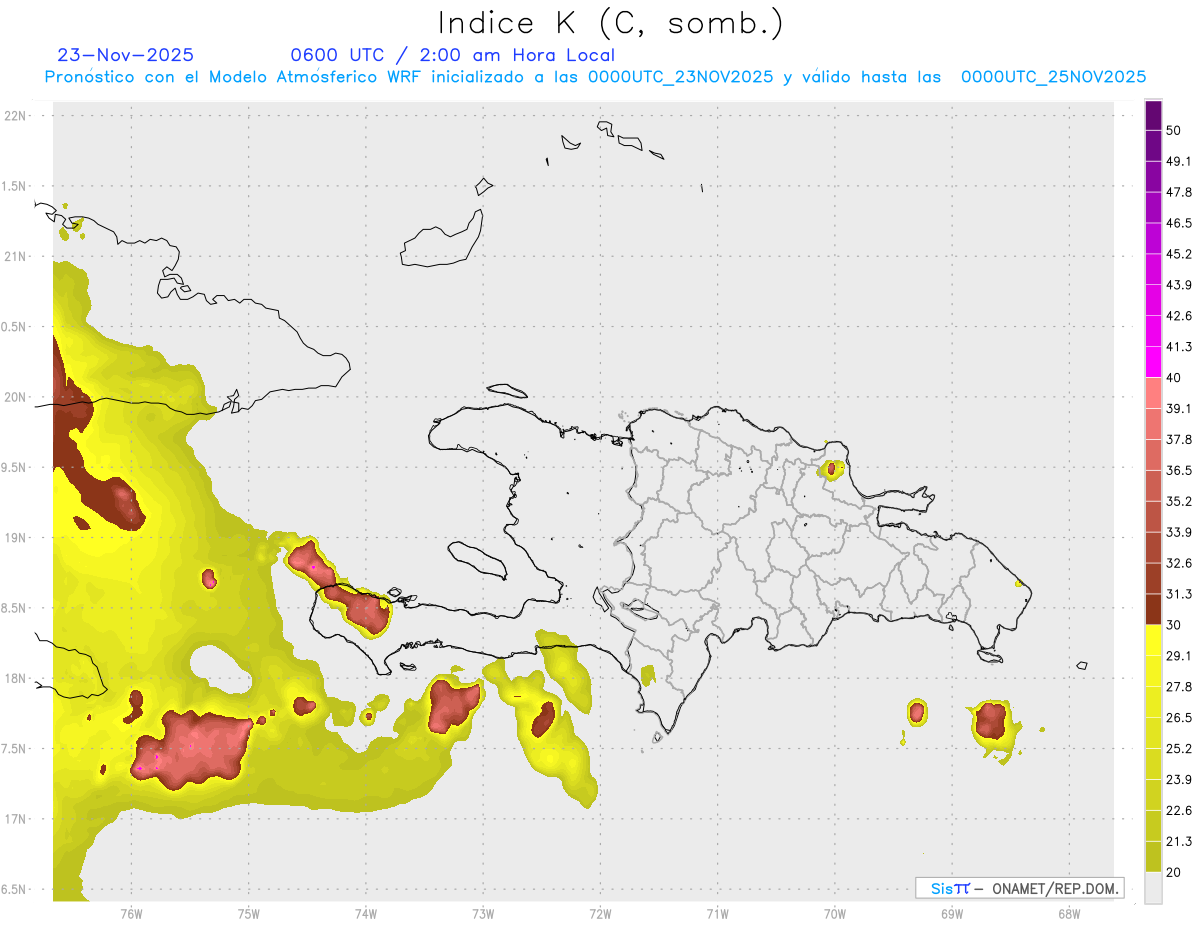Click the colorbar value "46.5"

[1179, 223]
